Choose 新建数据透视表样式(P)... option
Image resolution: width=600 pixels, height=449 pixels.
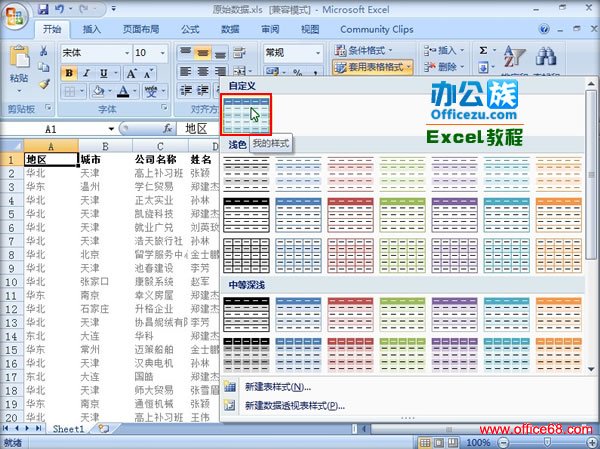click(295, 405)
